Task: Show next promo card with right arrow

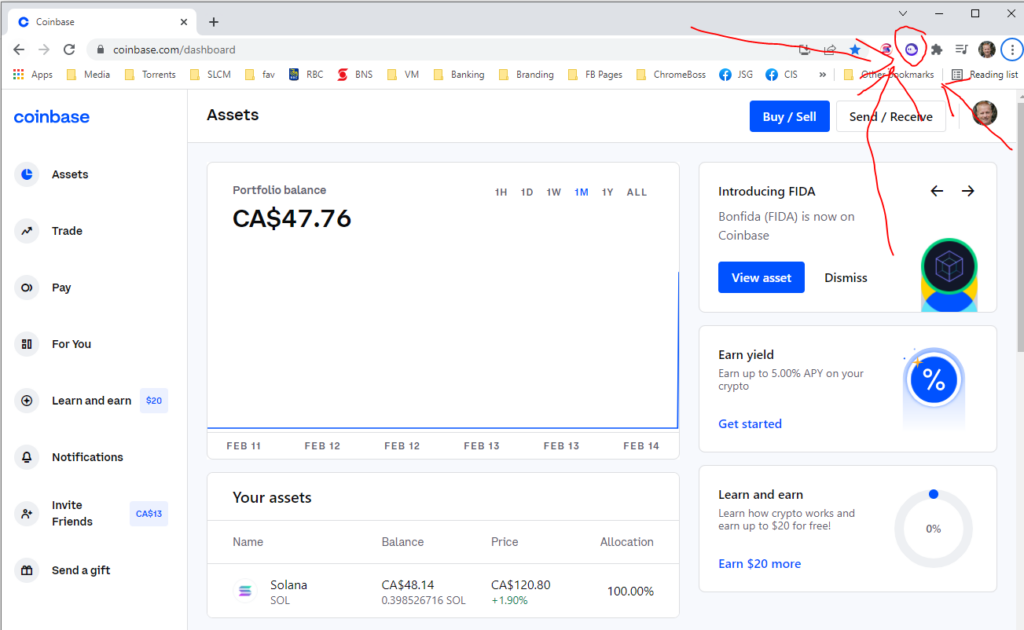Action: [968, 191]
